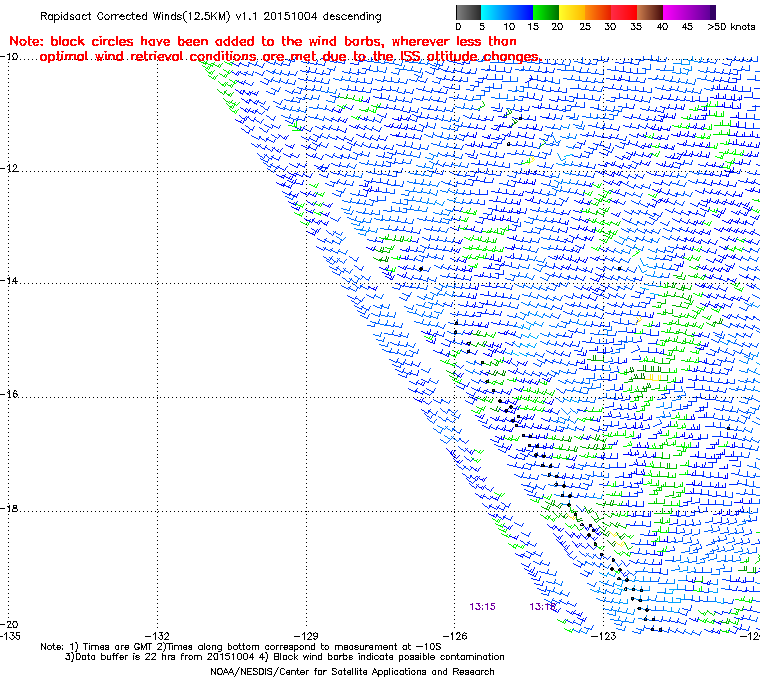Click the '35' label under the color bar
Screen dimensions: 760x688
[636, 27]
